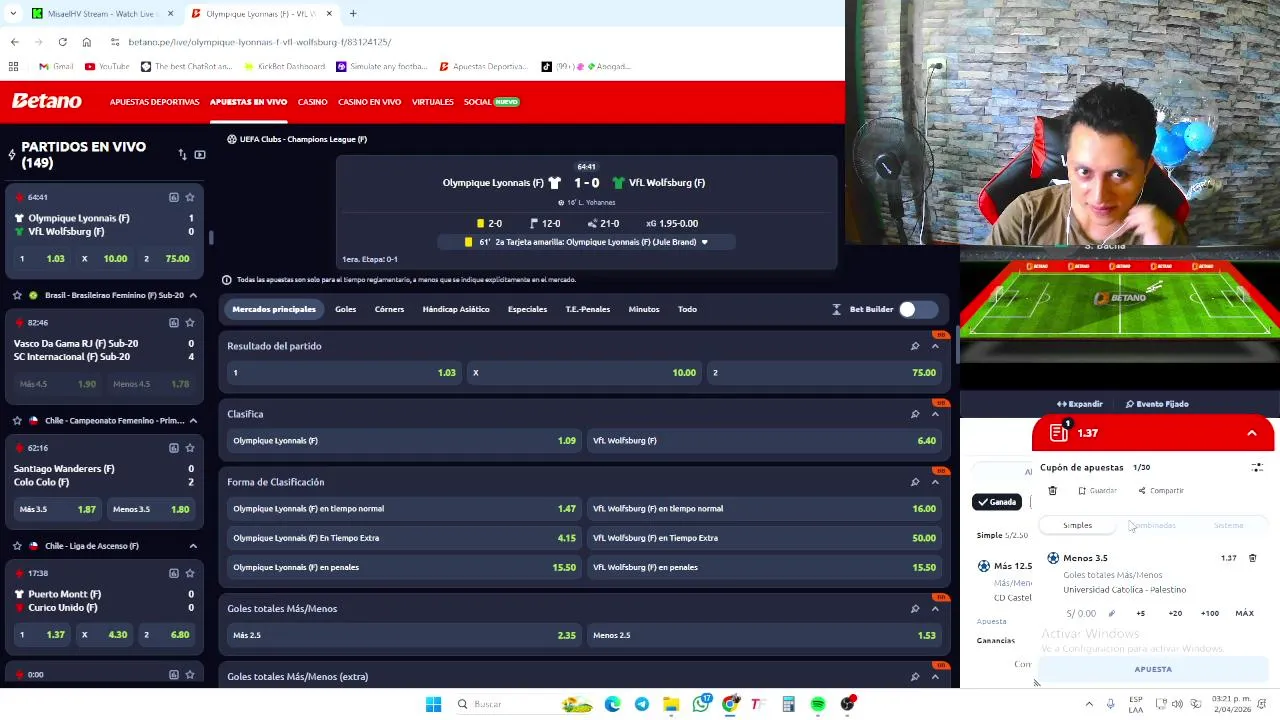Collapse the bet slip header arrow
The width and height of the screenshot is (1280, 720).
1251,433
